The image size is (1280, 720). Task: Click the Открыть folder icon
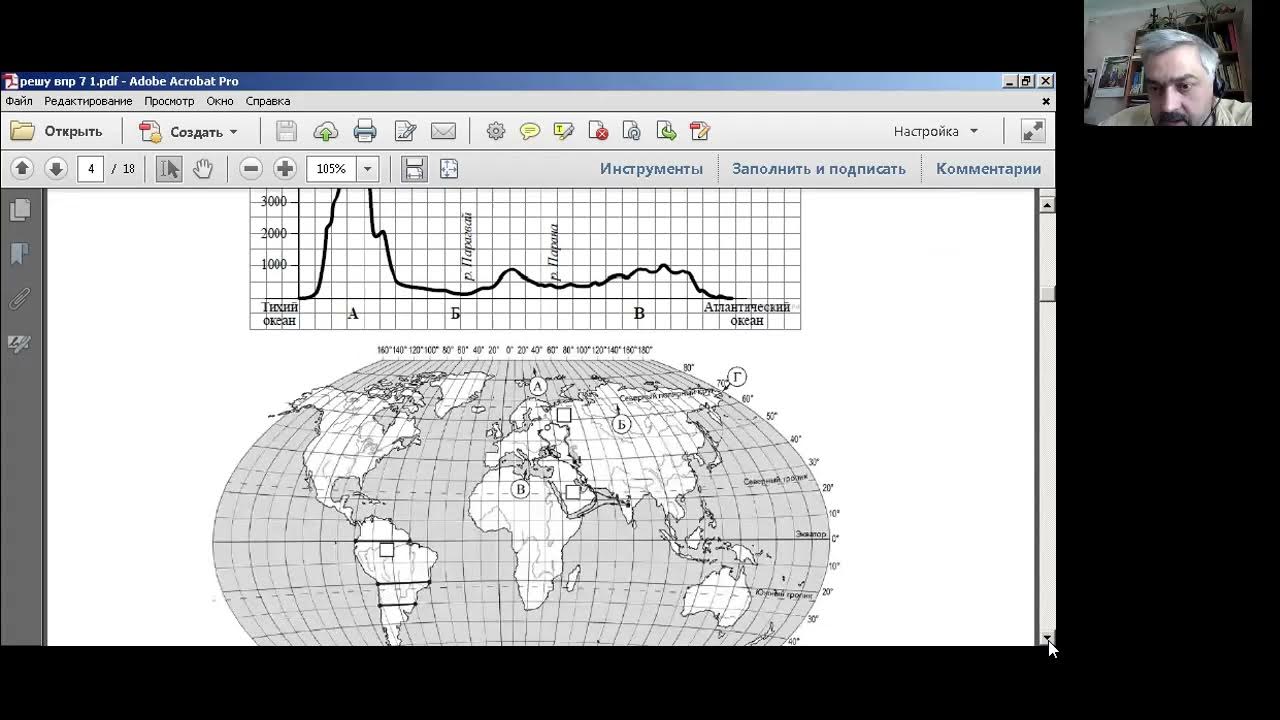pos(22,131)
